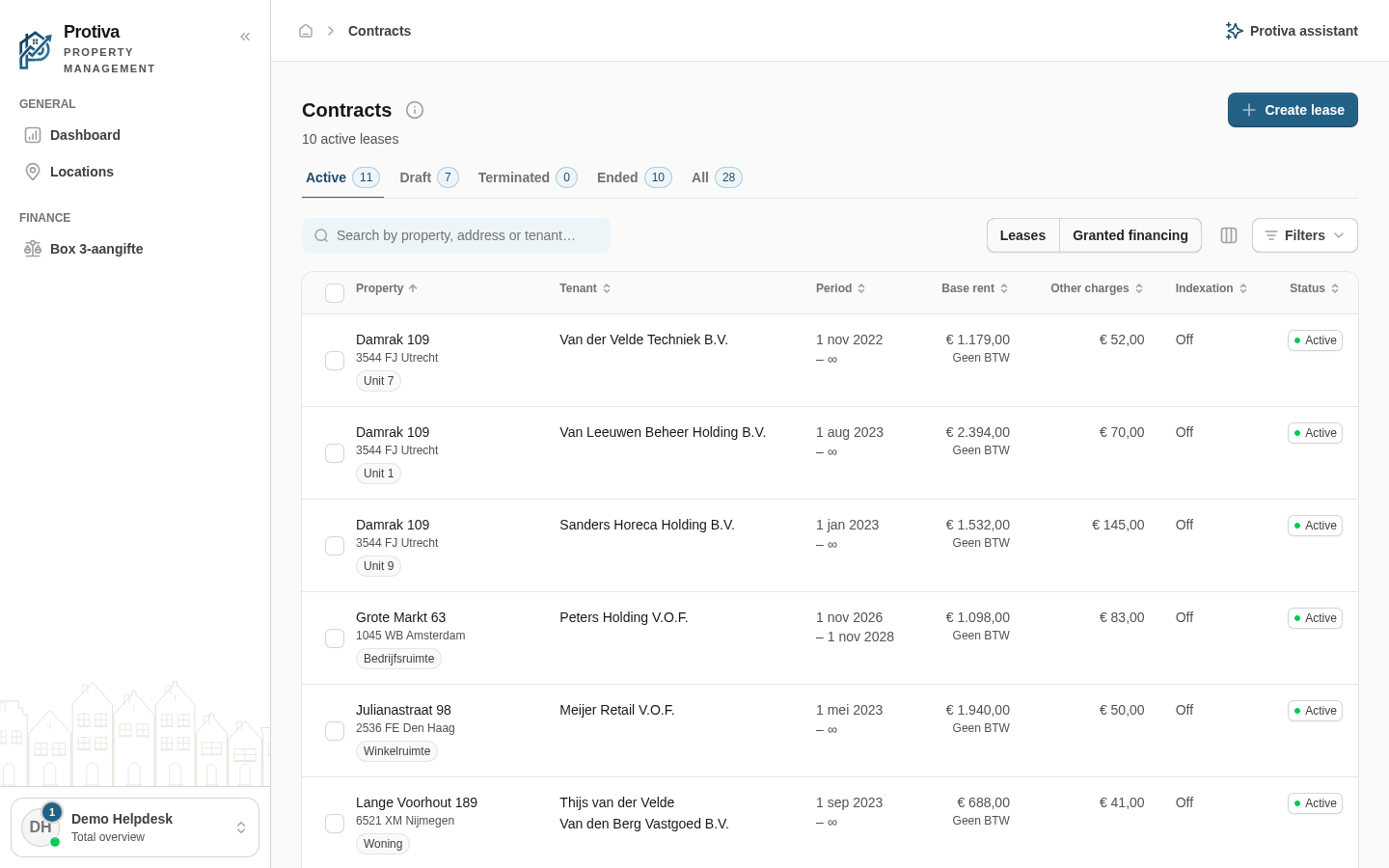Go to Contracts breadcrumb
The height and width of the screenshot is (868, 1389).
coord(379,31)
